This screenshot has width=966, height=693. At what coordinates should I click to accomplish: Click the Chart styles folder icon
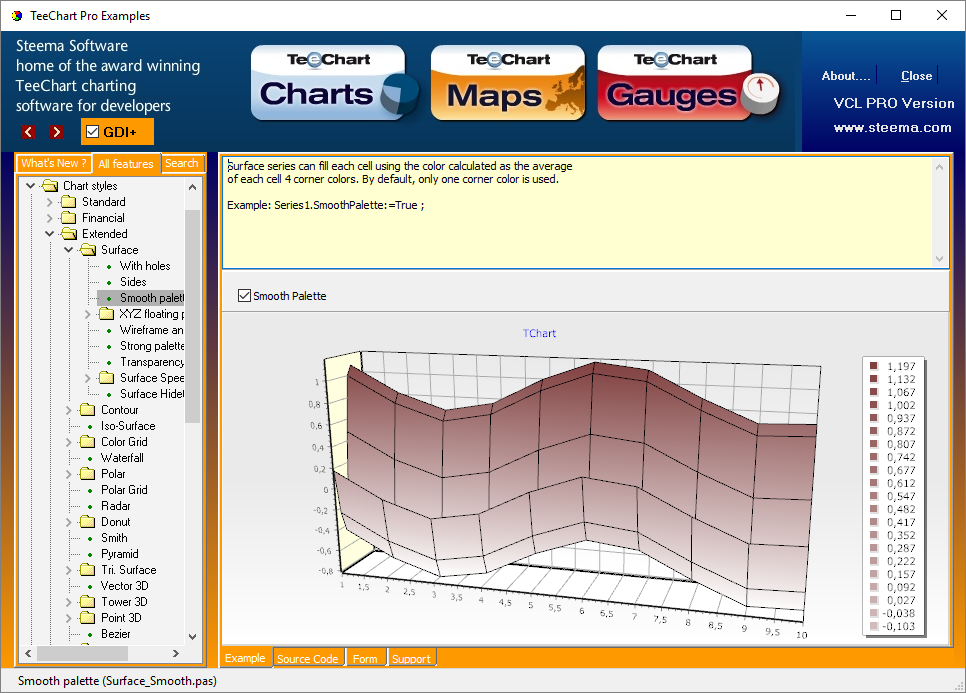[x=50, y=185]
